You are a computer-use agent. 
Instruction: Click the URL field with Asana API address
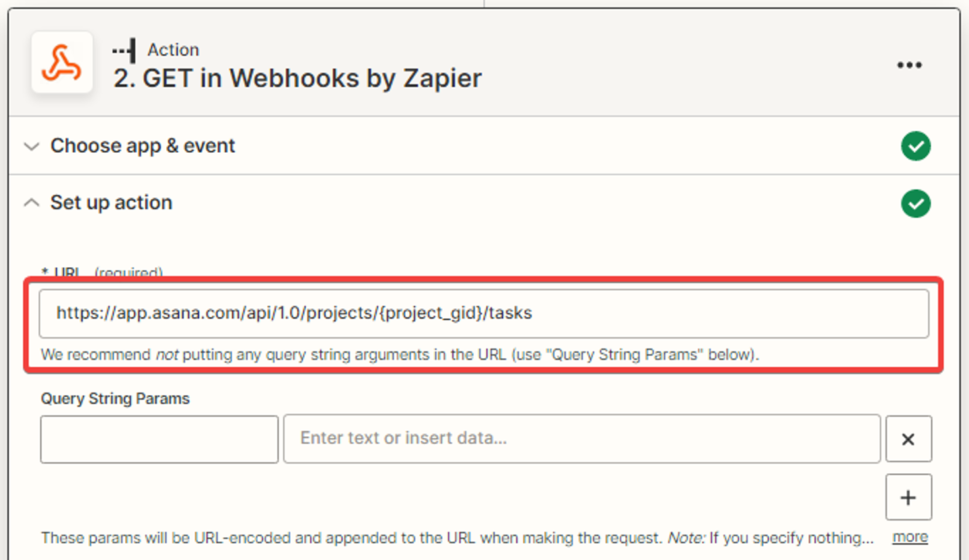pos(484,313)
